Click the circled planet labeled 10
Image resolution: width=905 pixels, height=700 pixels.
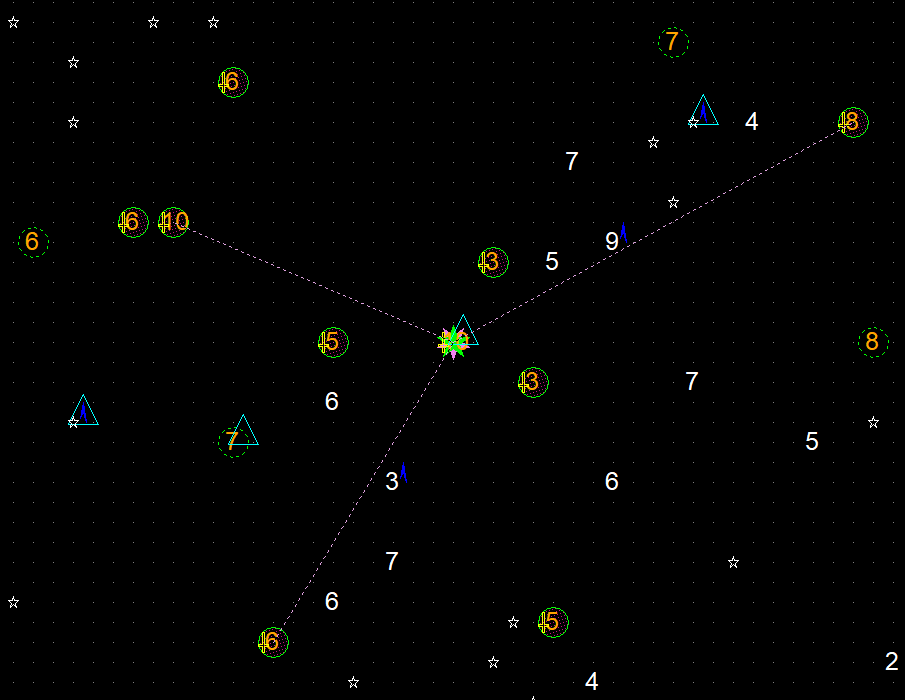(x=173, y=222)
